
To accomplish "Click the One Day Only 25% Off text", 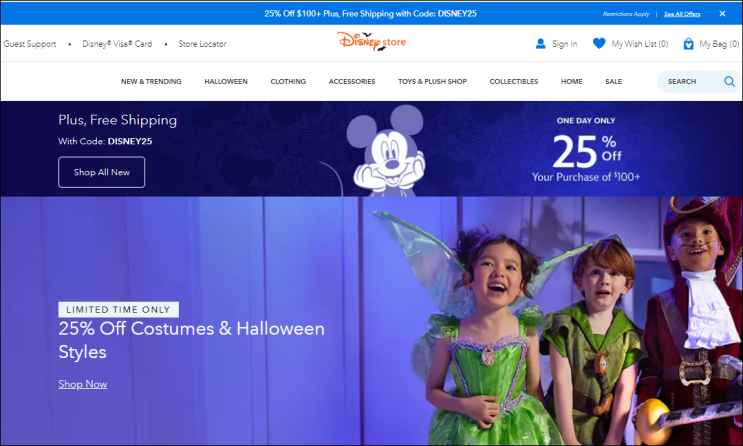I will coord(586,151).
